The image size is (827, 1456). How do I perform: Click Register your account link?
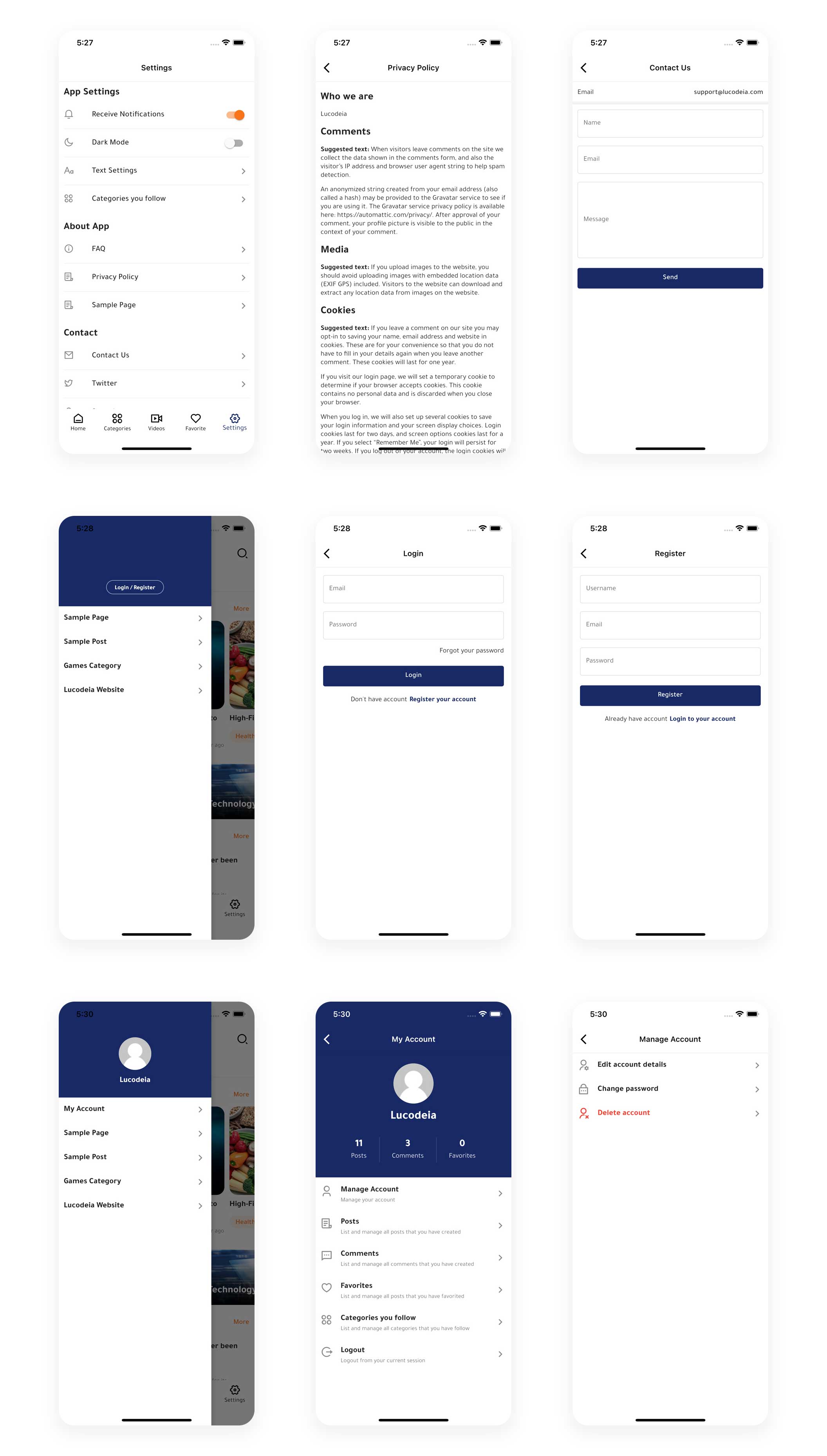coord(442,698)
